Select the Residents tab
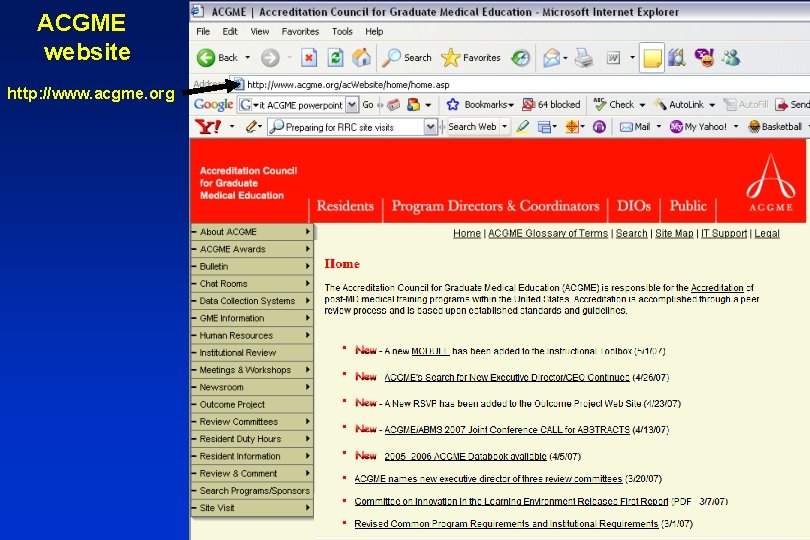This screenshot has width=810, height=540. tap(345, 206)
